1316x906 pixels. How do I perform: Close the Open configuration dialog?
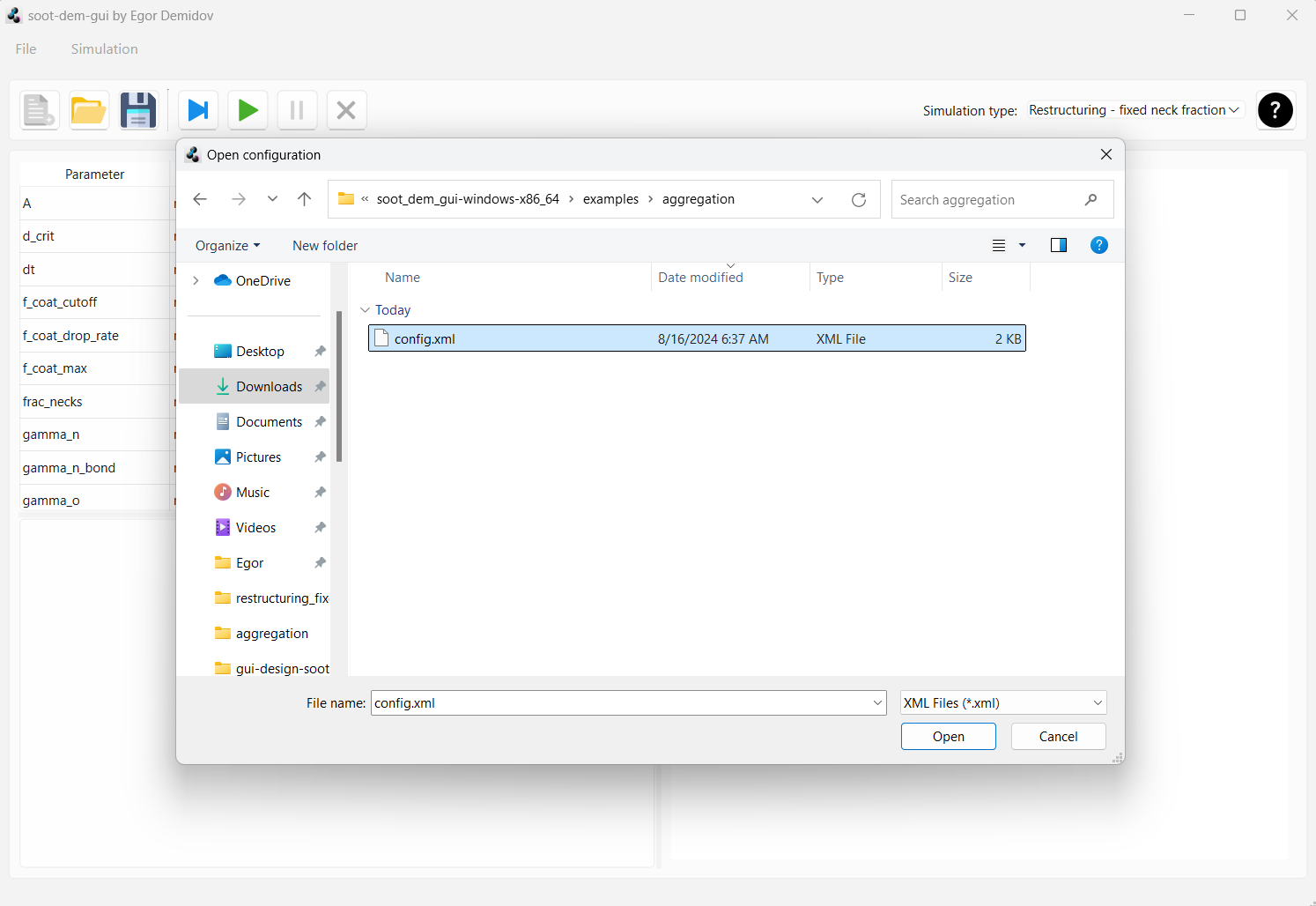pos(1106,154)
